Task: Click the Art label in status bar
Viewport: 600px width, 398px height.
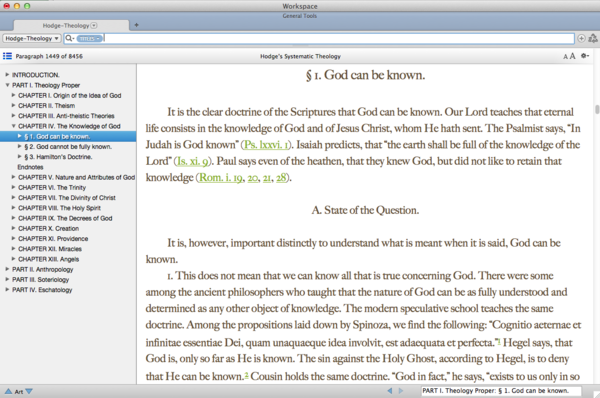Action: coord(19,391)
